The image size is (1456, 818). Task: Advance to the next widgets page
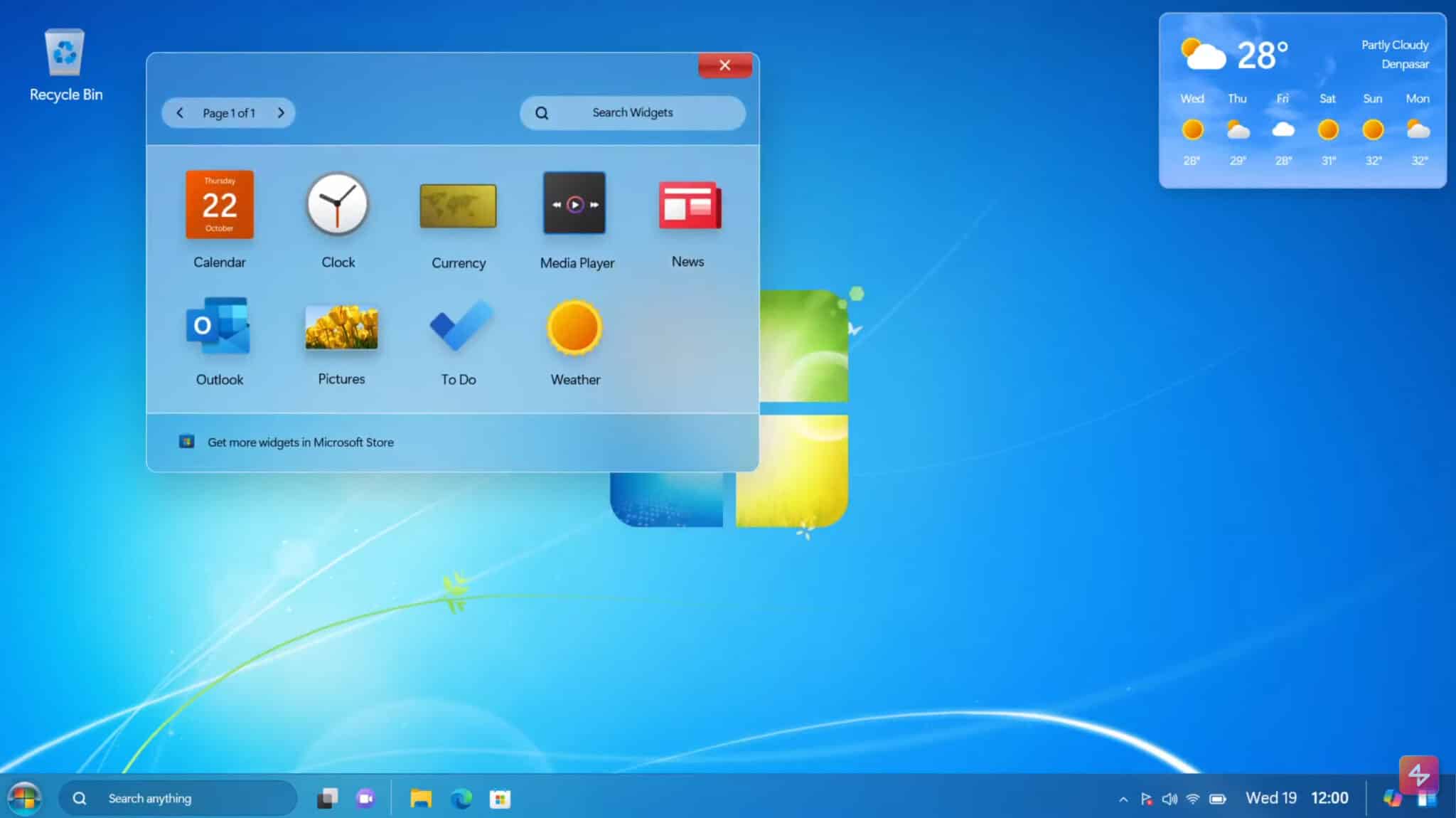point(281,112)
